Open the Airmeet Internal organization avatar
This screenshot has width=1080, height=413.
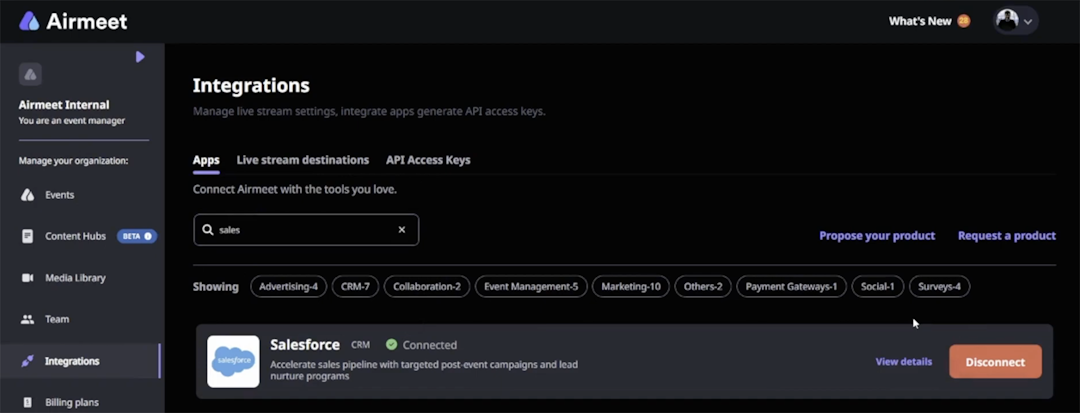pyautogui.click(x=30, y=74)
